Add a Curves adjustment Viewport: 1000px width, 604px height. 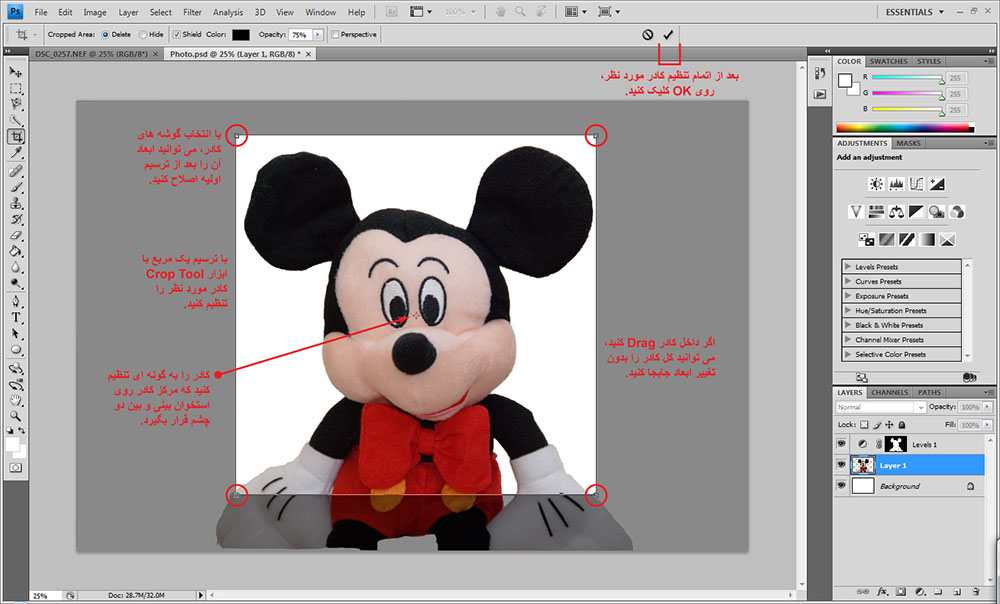pos(916,184)
